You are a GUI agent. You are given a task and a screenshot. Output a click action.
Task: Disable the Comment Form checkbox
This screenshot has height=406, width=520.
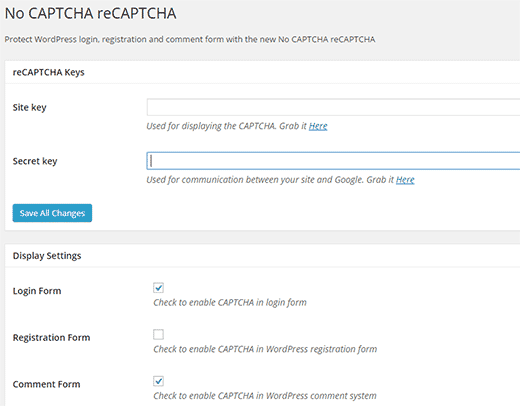coord(158,381)
